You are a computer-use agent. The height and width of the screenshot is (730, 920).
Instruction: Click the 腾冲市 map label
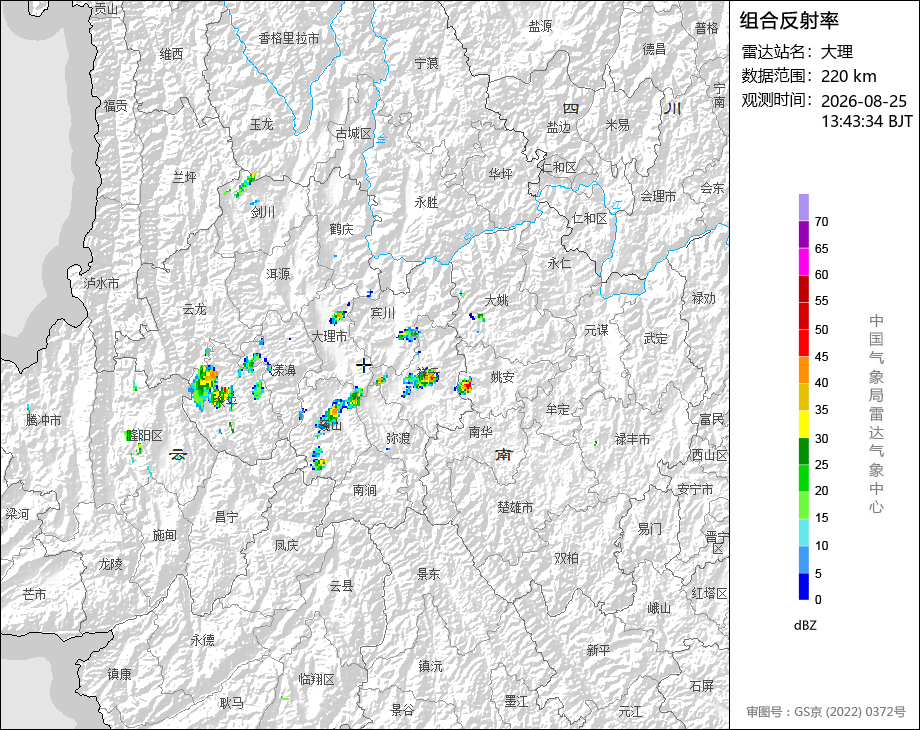(43, 420)
